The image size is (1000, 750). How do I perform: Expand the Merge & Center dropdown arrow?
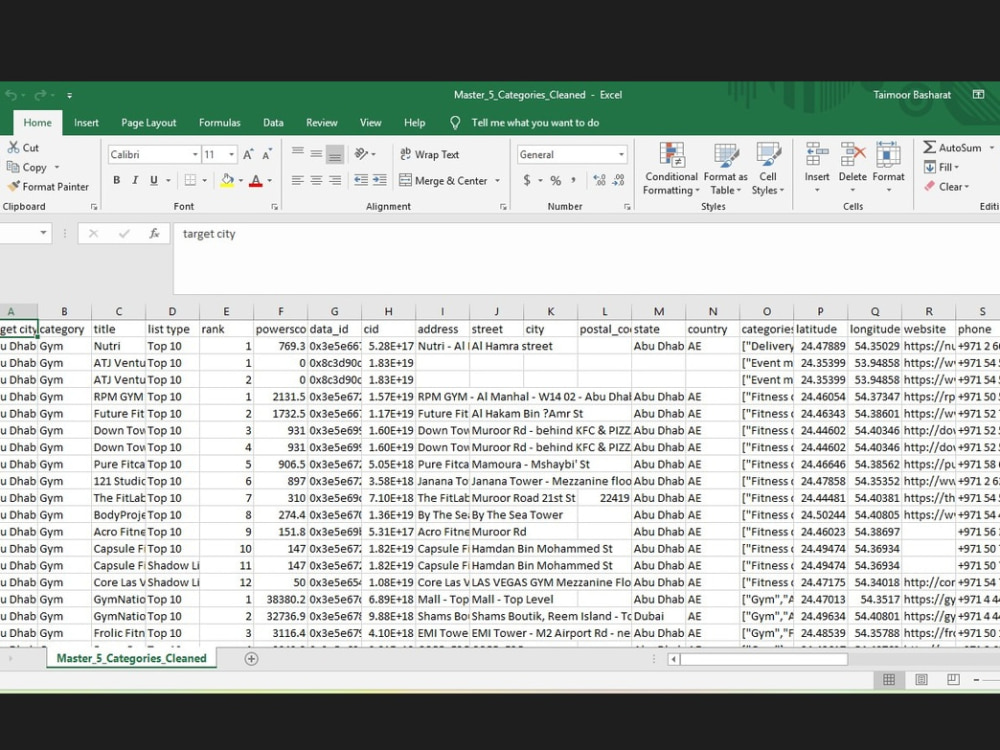coord(497,180)
